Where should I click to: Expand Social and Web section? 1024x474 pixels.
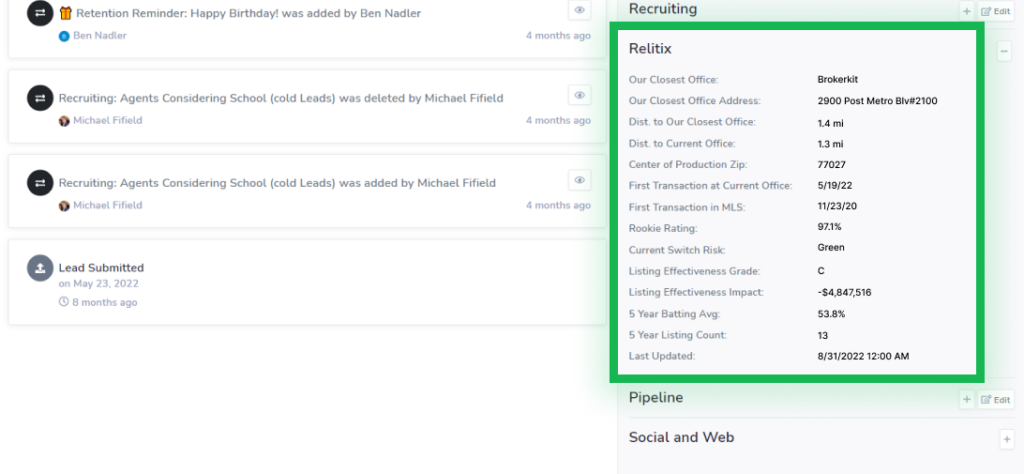click(1006, 439)
